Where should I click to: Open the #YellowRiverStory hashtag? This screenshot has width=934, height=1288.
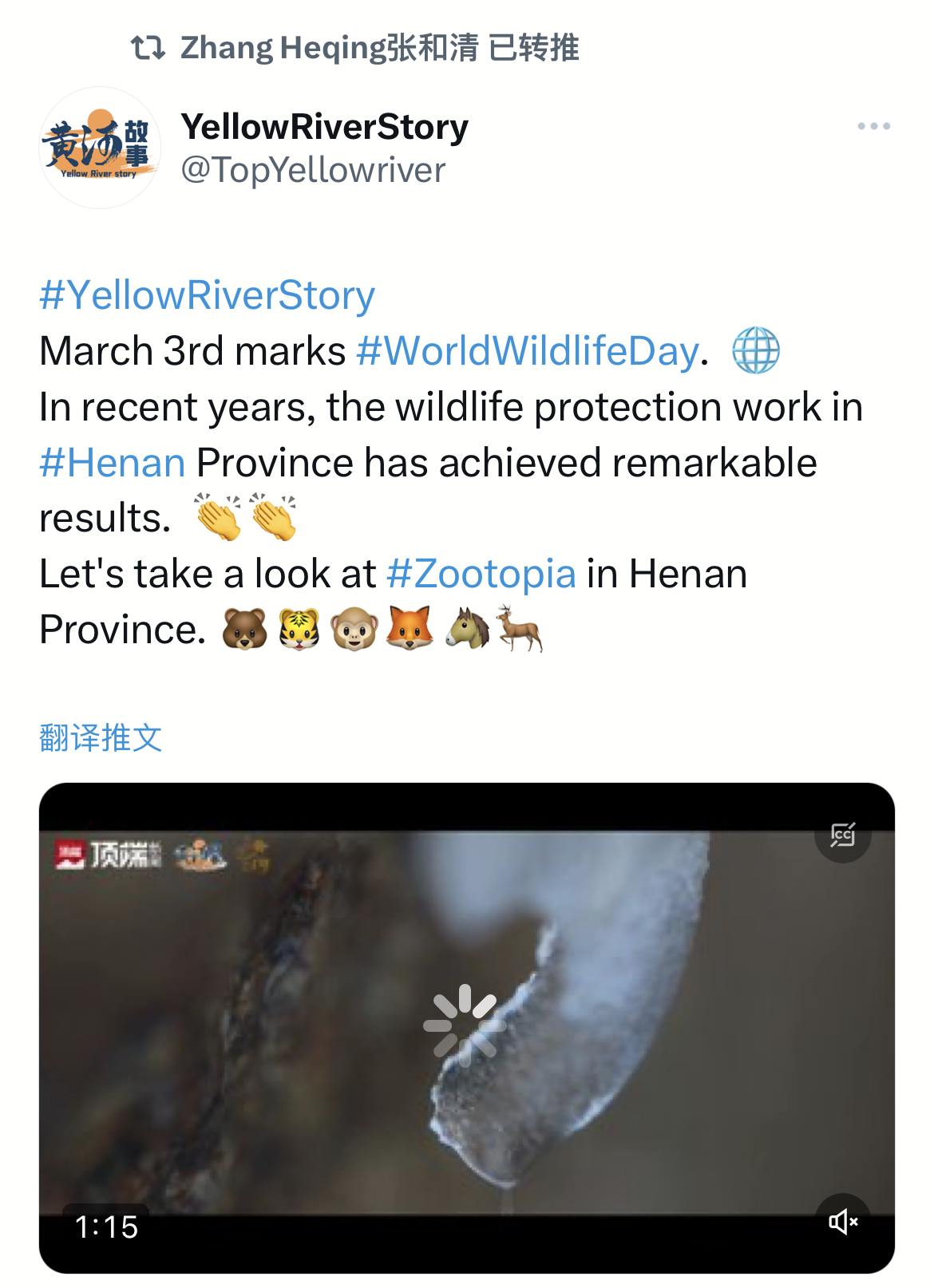tap(208, 295)
